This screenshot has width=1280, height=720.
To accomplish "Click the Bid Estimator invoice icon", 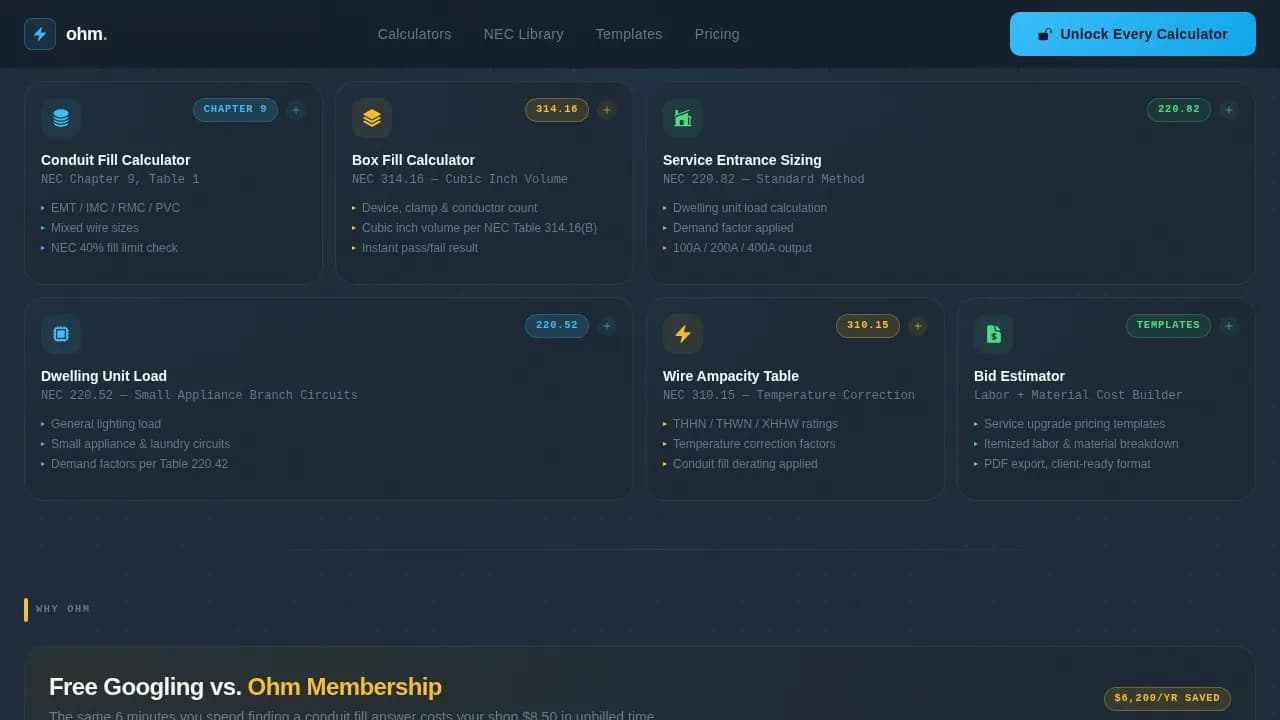I will point(994,334).
